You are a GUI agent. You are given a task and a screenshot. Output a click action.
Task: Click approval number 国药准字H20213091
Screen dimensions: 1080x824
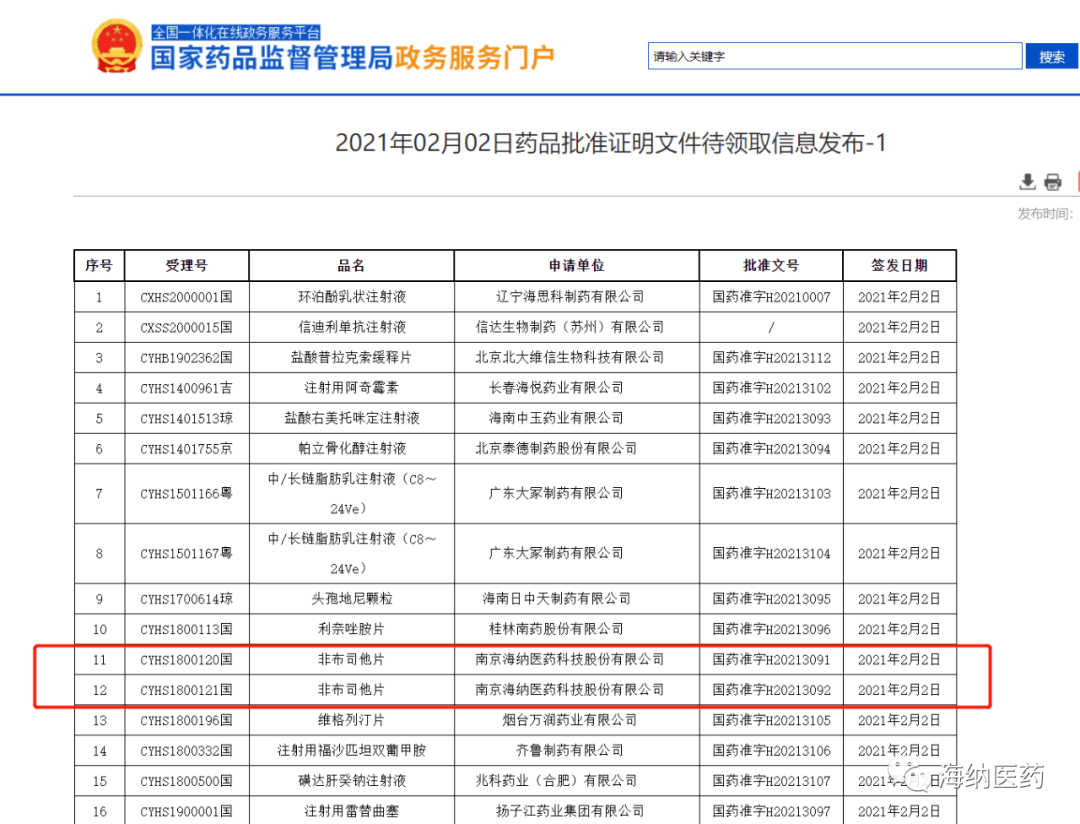point(772,659)
